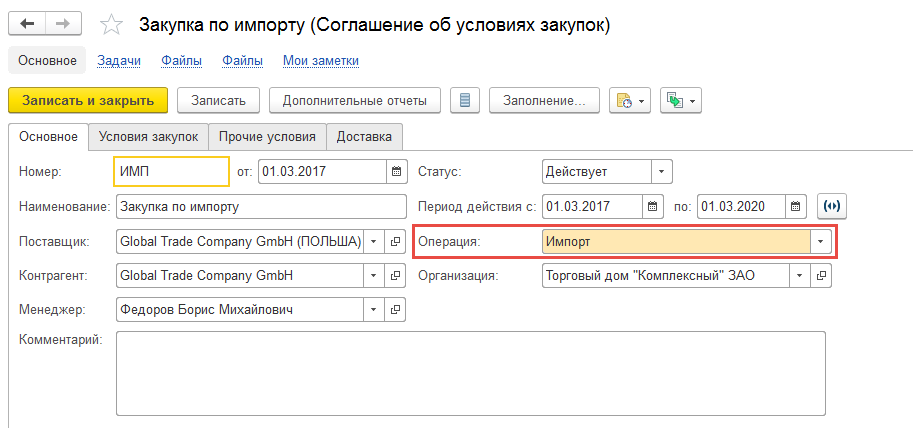Open the Менеджер record with open icon
The height and width of the screenshot is (428, 913).
point(395,310)
